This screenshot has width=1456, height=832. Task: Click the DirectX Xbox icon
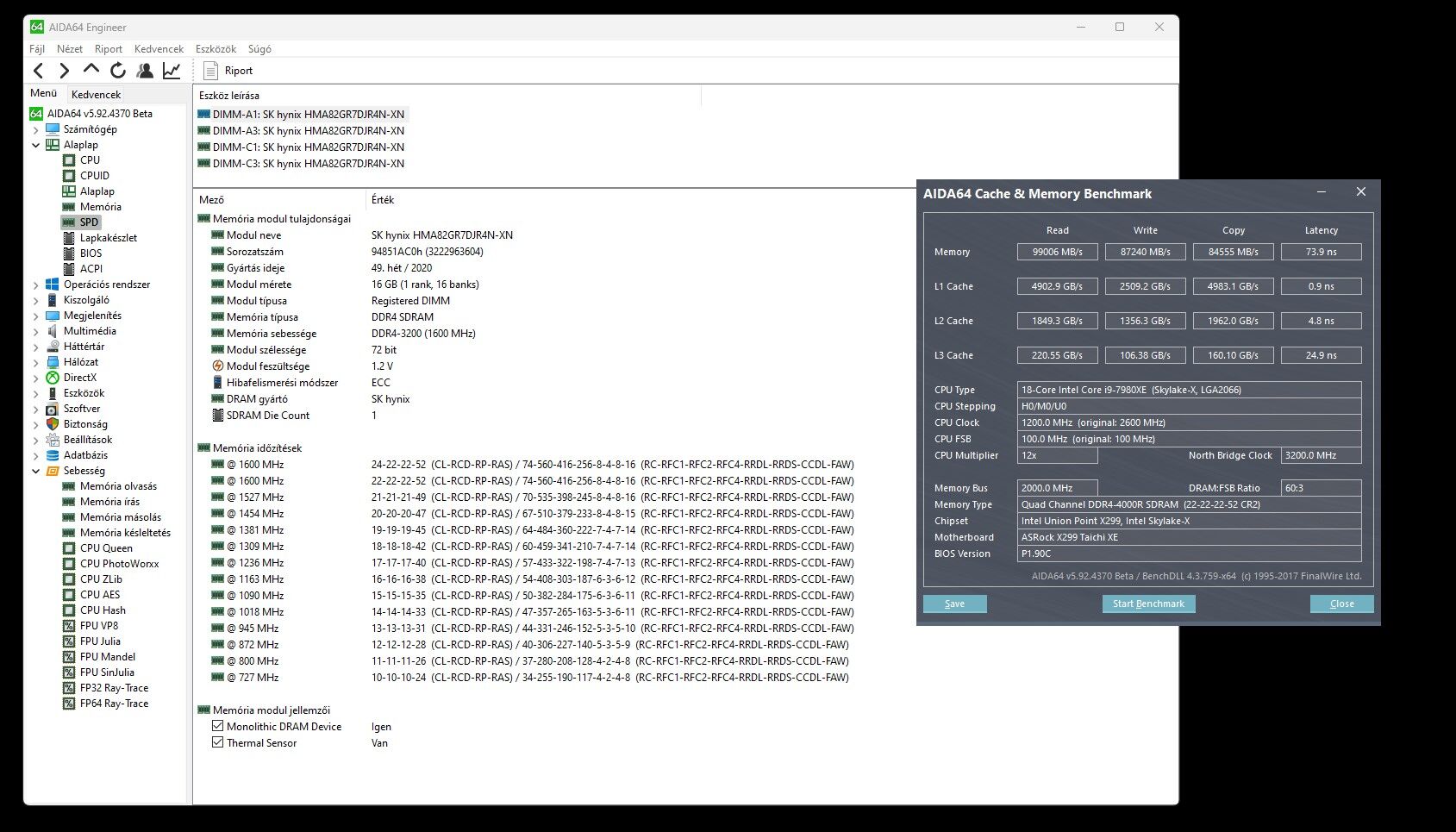point(53,378)
